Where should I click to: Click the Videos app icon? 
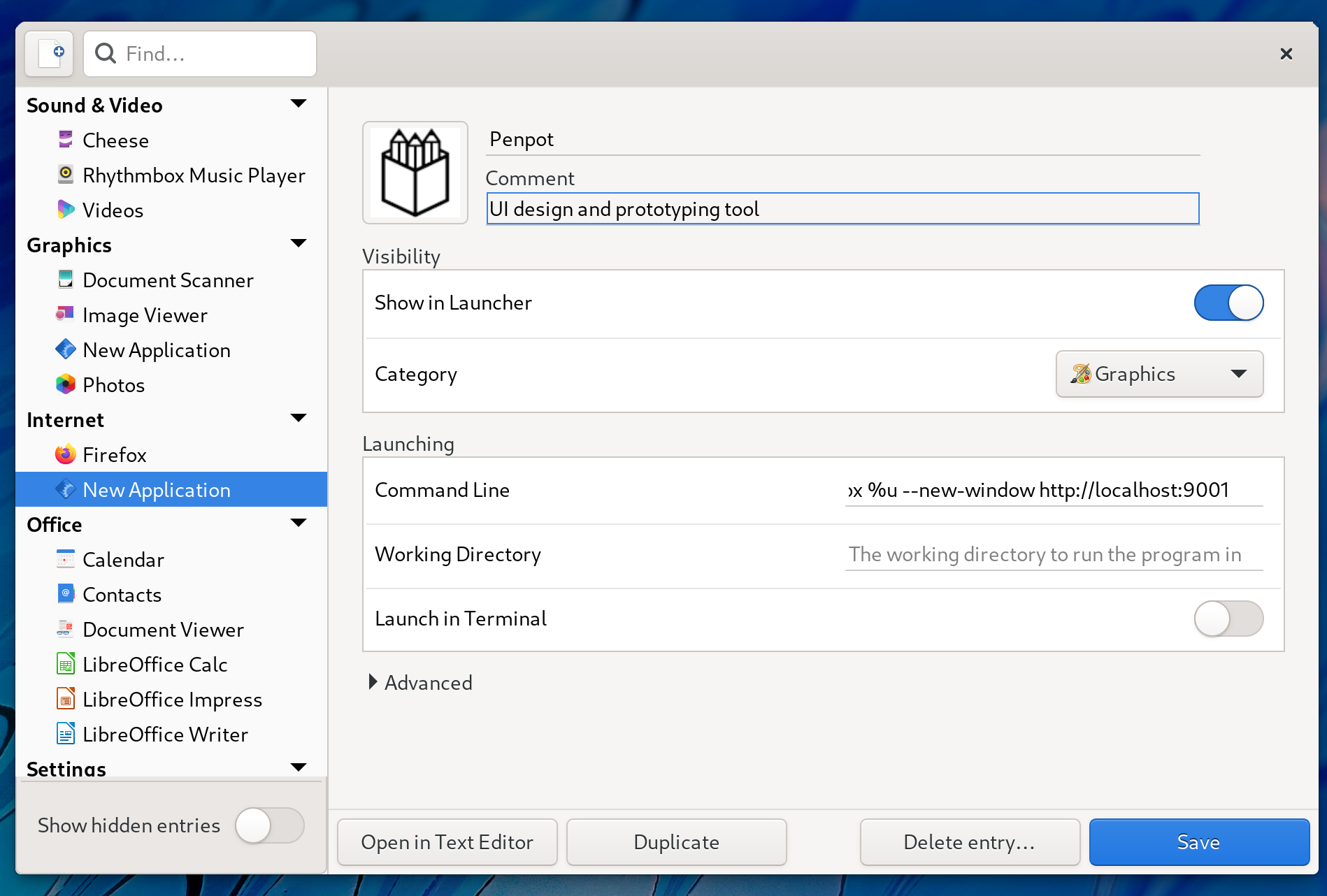(66, 209)
